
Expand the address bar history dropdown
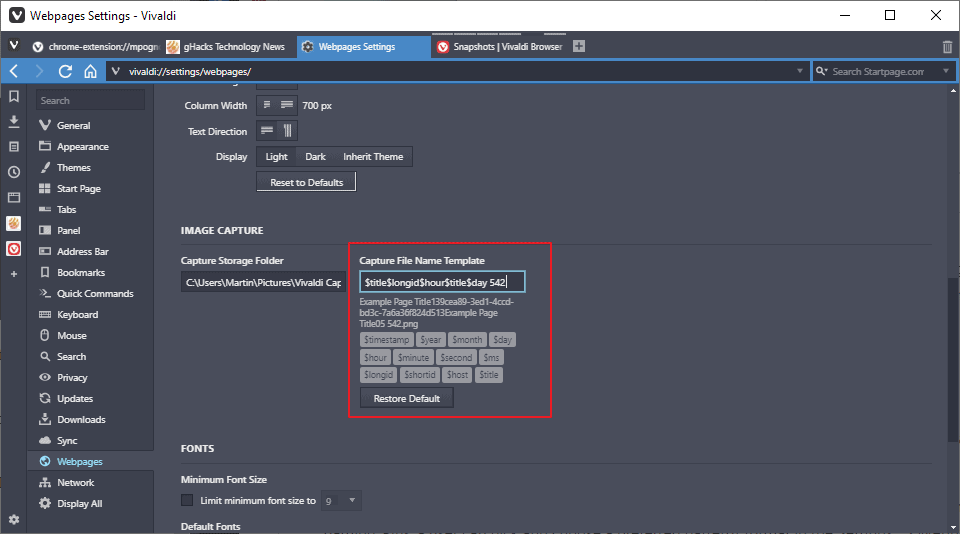click(799, 71)
